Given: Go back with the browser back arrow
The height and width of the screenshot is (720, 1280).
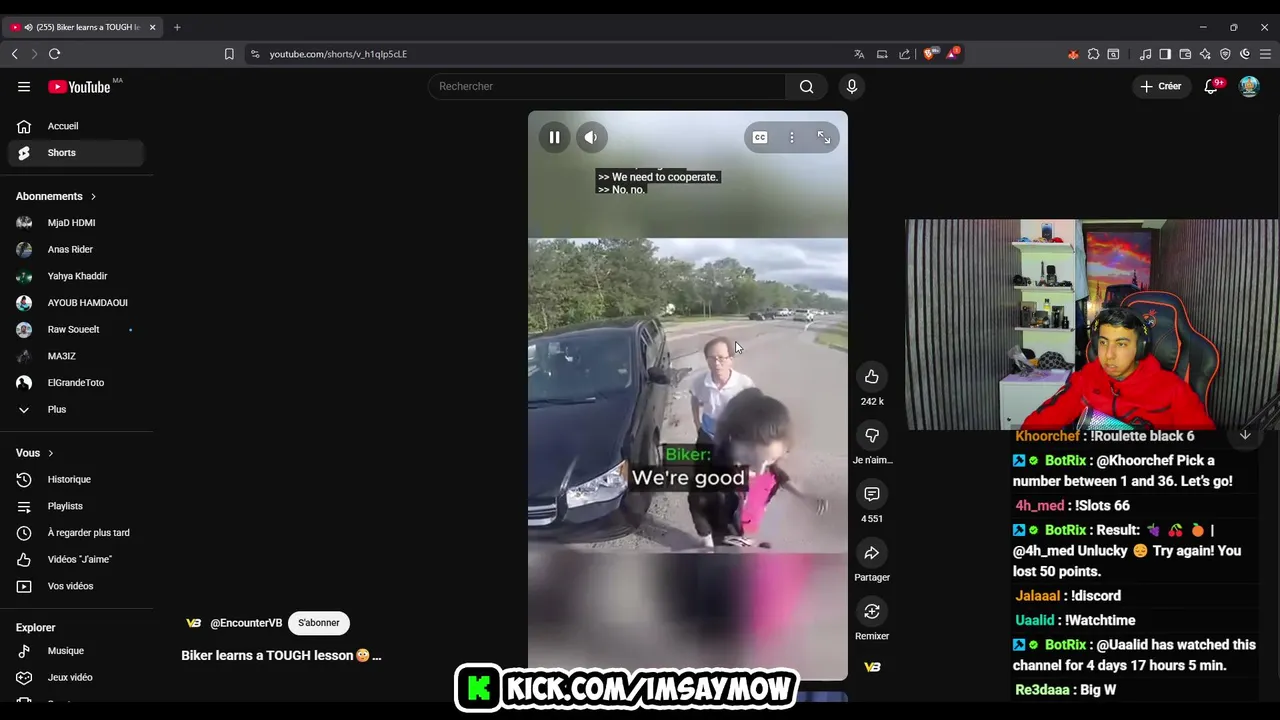Looking at the screenshot, I should click(14, 54).
